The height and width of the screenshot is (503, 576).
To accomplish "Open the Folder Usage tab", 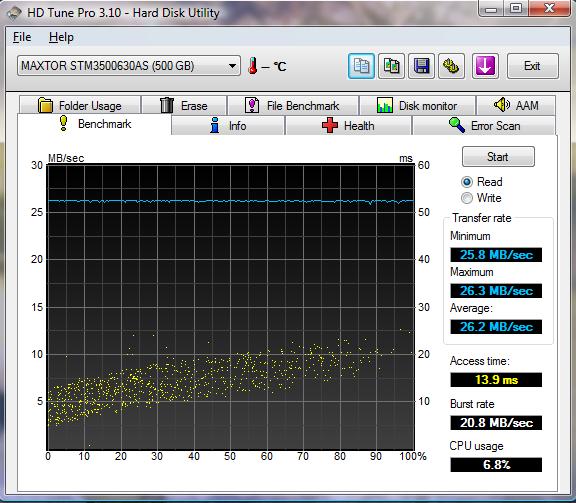I will [80, 106].
